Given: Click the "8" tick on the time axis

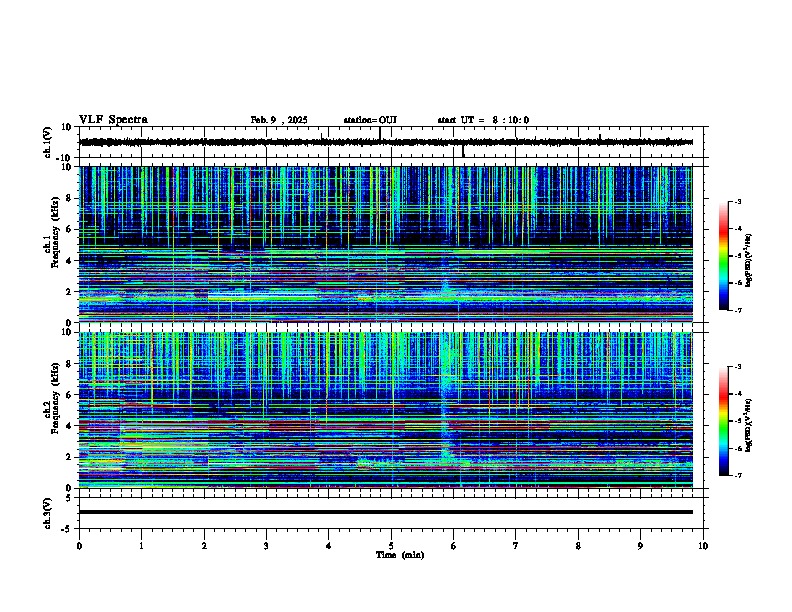Looking at the screenshot, I should (578, 546).
